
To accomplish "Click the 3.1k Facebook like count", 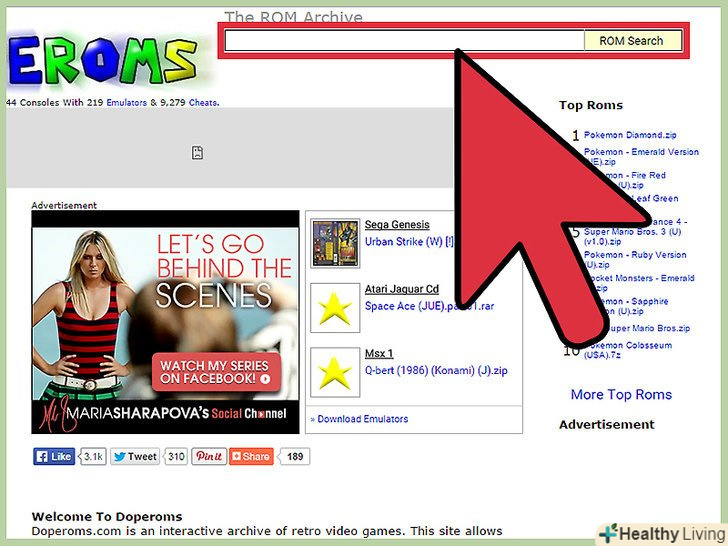I will [93, 456].
